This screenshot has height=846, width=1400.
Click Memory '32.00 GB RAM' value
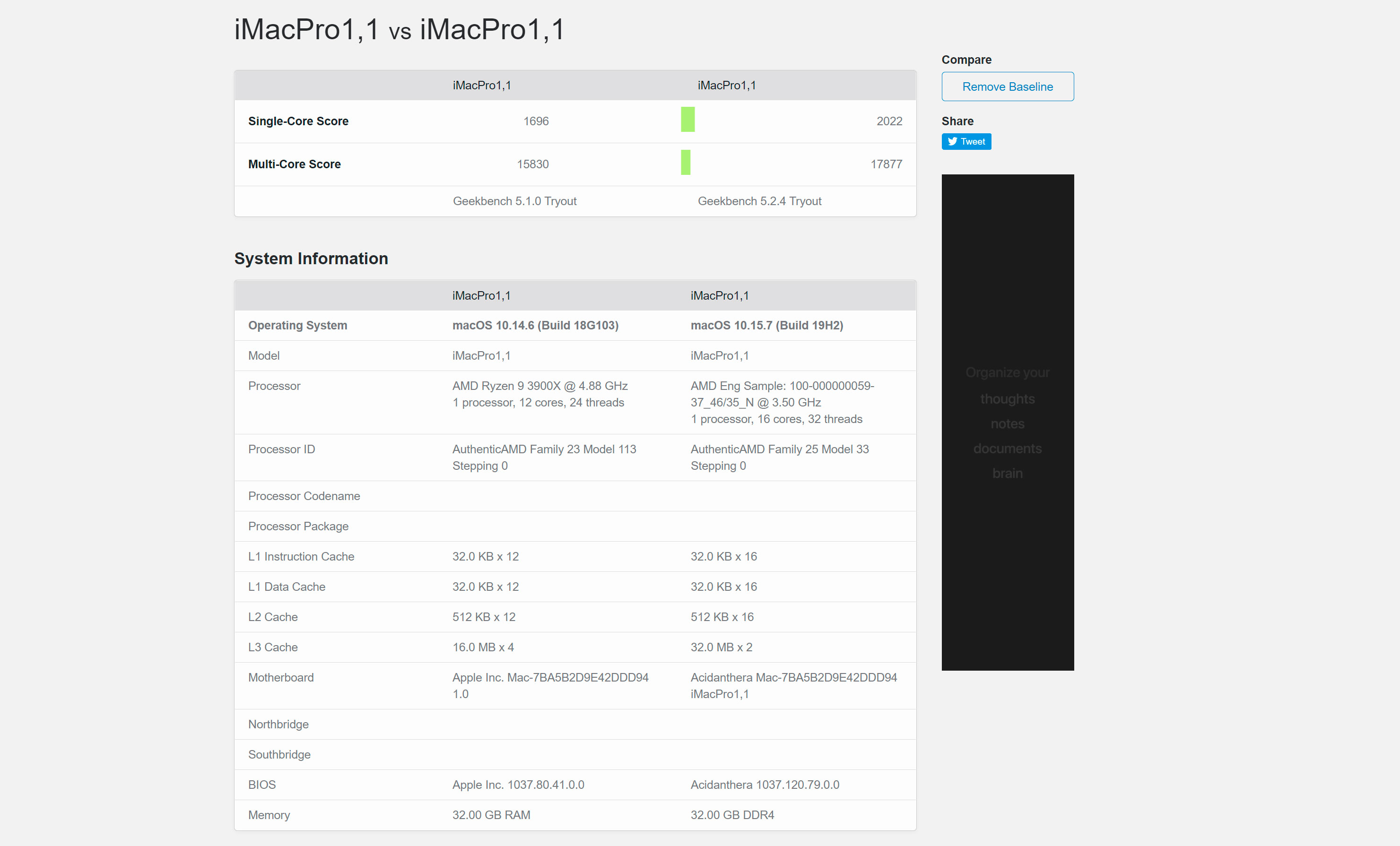click(x=491, y=815)
